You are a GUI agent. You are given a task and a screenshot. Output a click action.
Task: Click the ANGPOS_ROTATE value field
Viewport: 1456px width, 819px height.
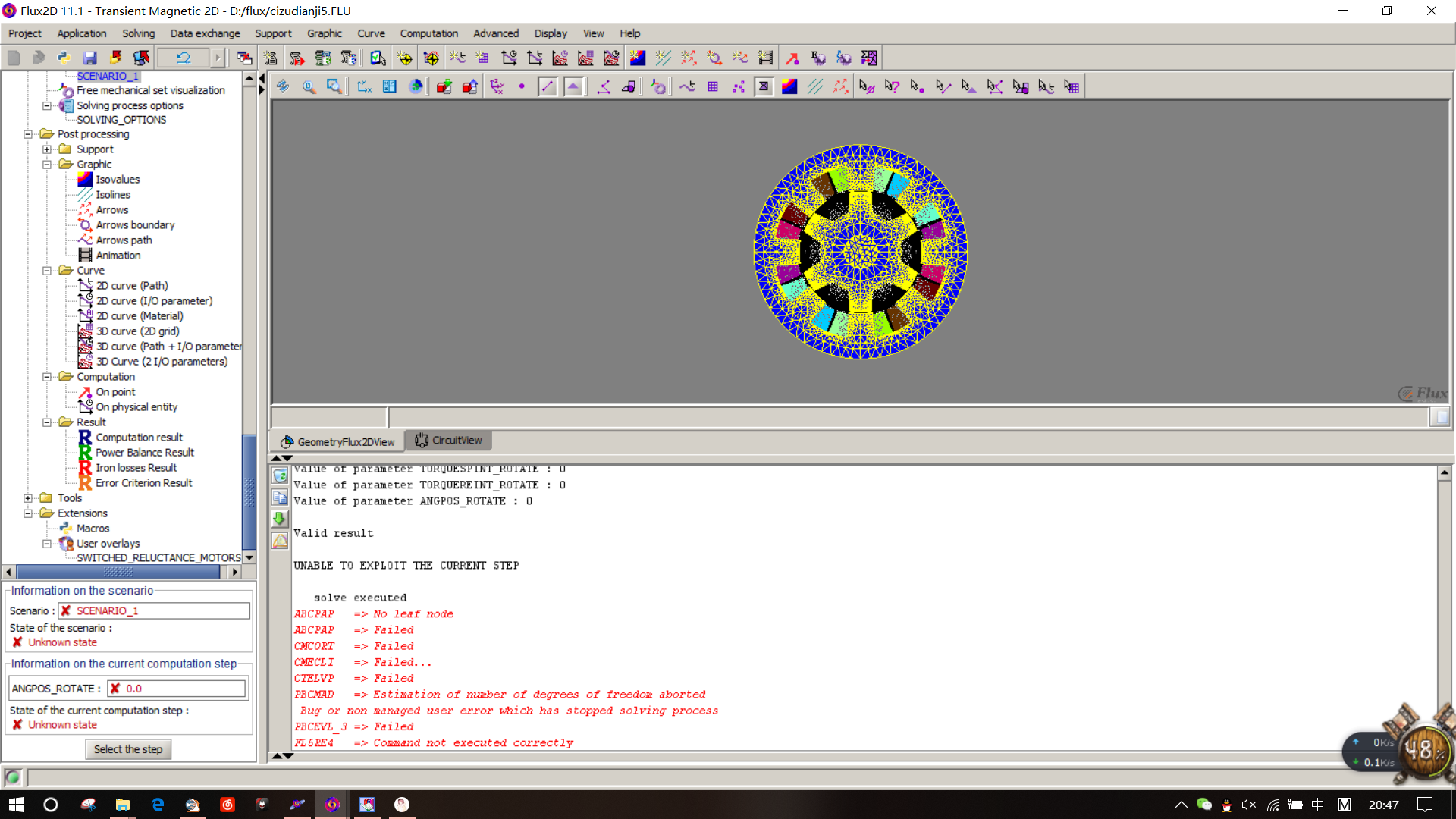(177, 689)
